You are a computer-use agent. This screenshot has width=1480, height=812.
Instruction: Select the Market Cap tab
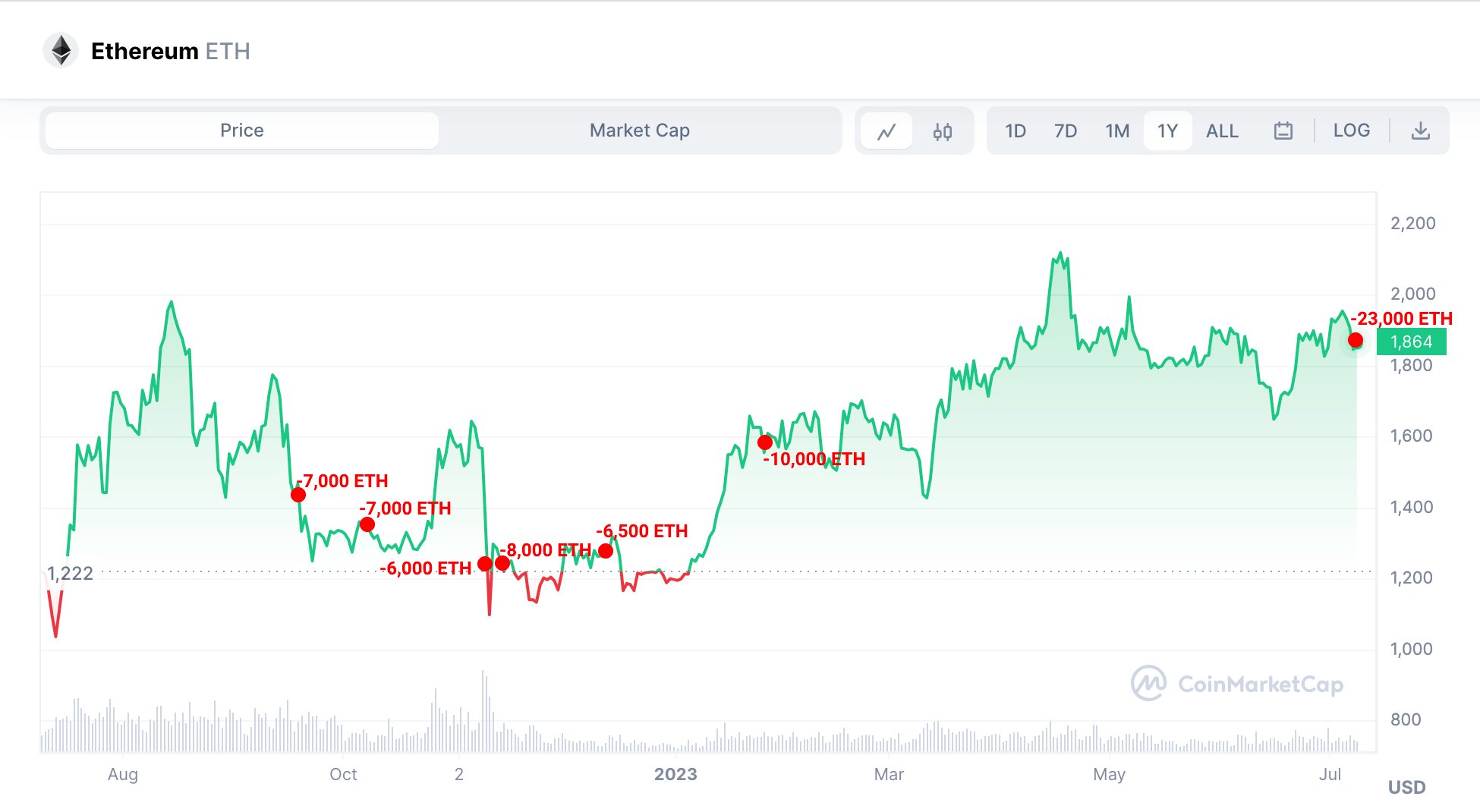coord(640,131)
